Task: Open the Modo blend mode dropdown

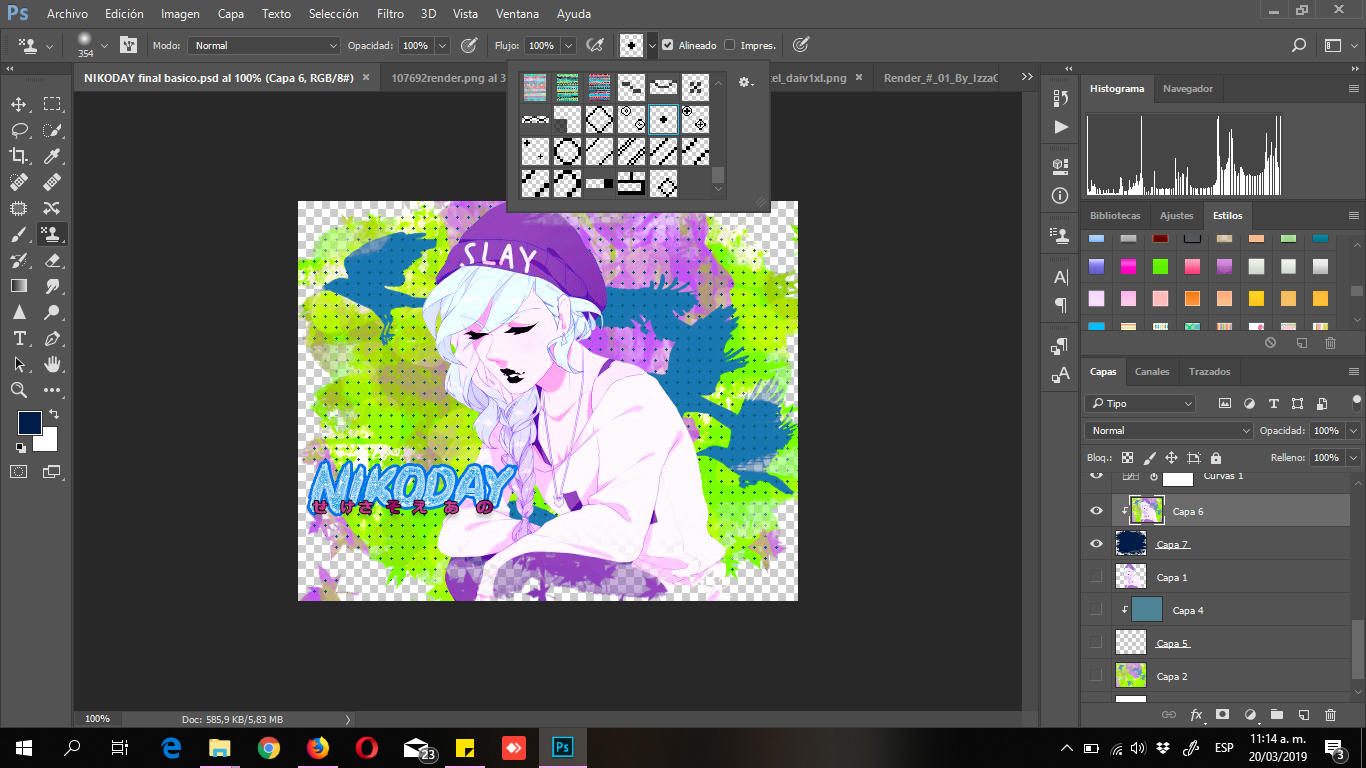Action: [x=265, y=45]
